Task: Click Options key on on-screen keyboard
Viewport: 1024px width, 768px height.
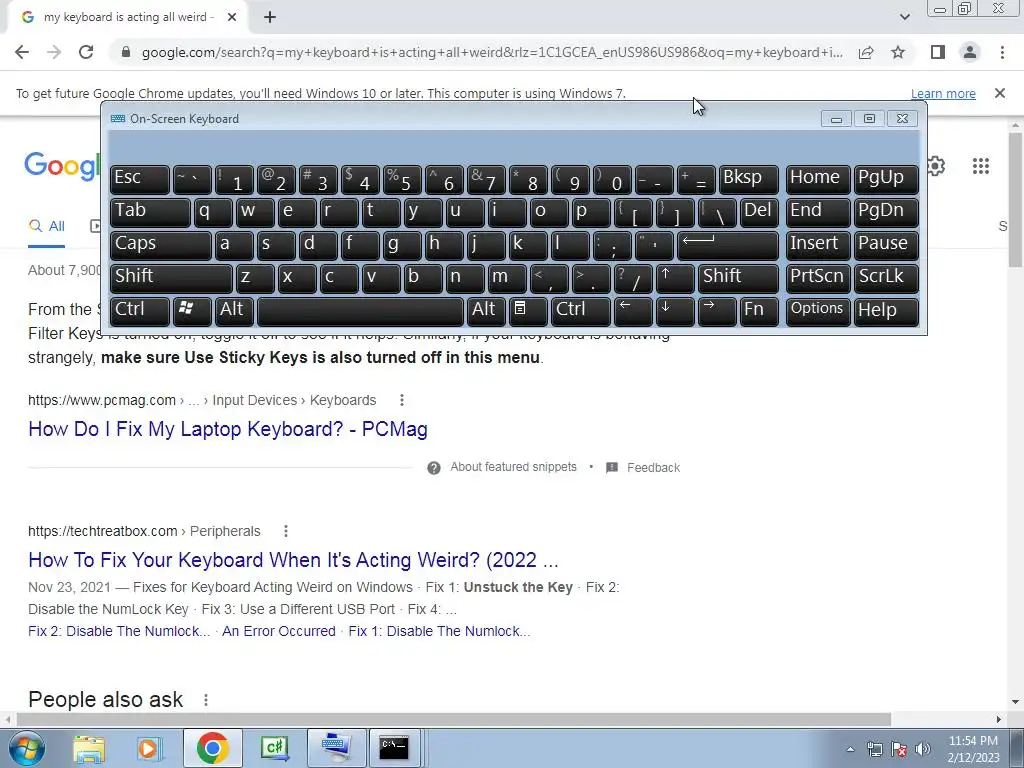Action: [818, 311]
